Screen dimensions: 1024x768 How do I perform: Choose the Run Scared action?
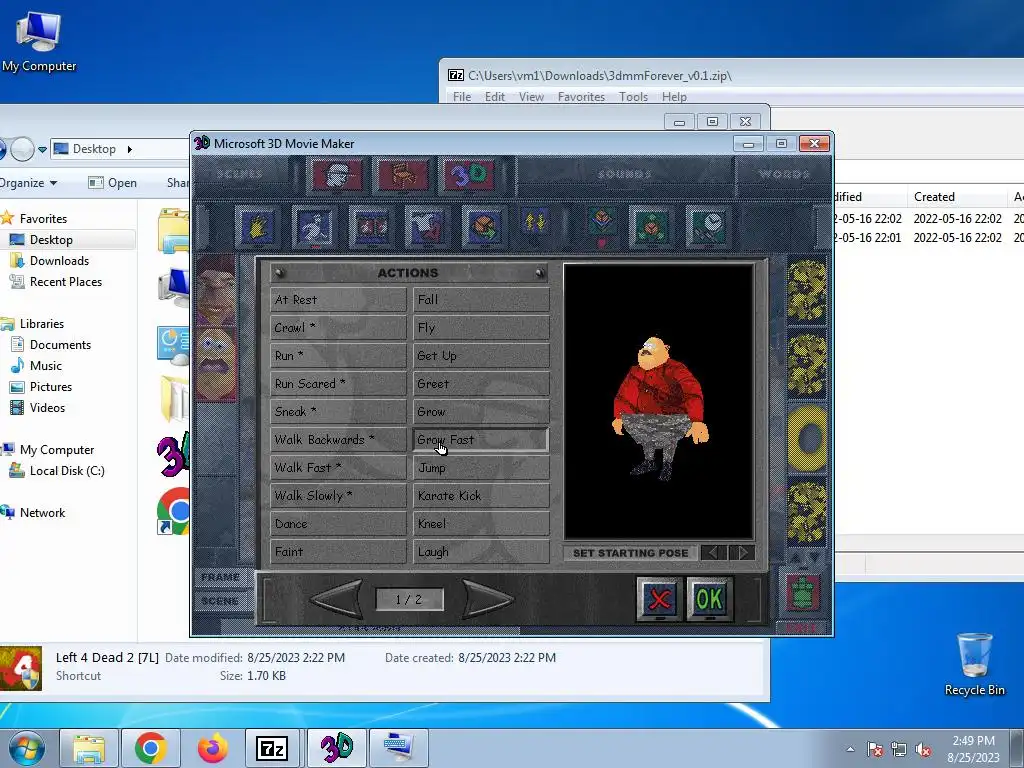point(338,384)
